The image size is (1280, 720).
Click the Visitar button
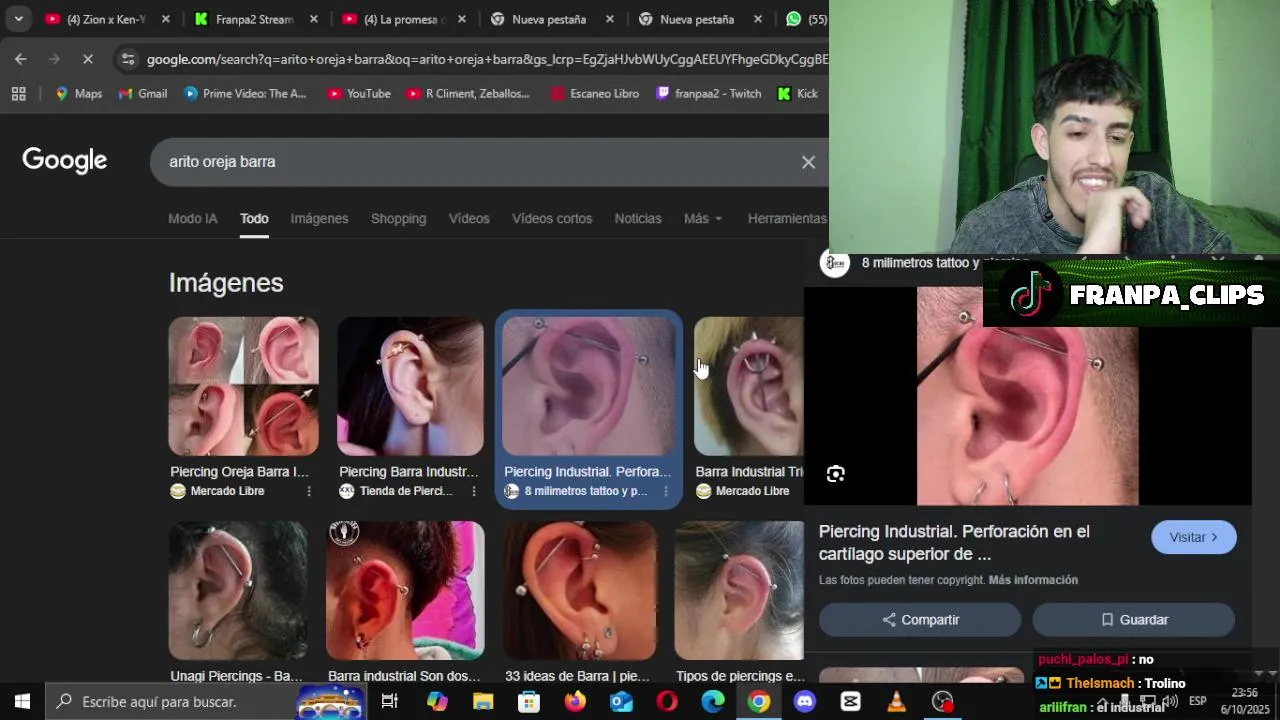pyautogui.click(x=1194, y=537)
